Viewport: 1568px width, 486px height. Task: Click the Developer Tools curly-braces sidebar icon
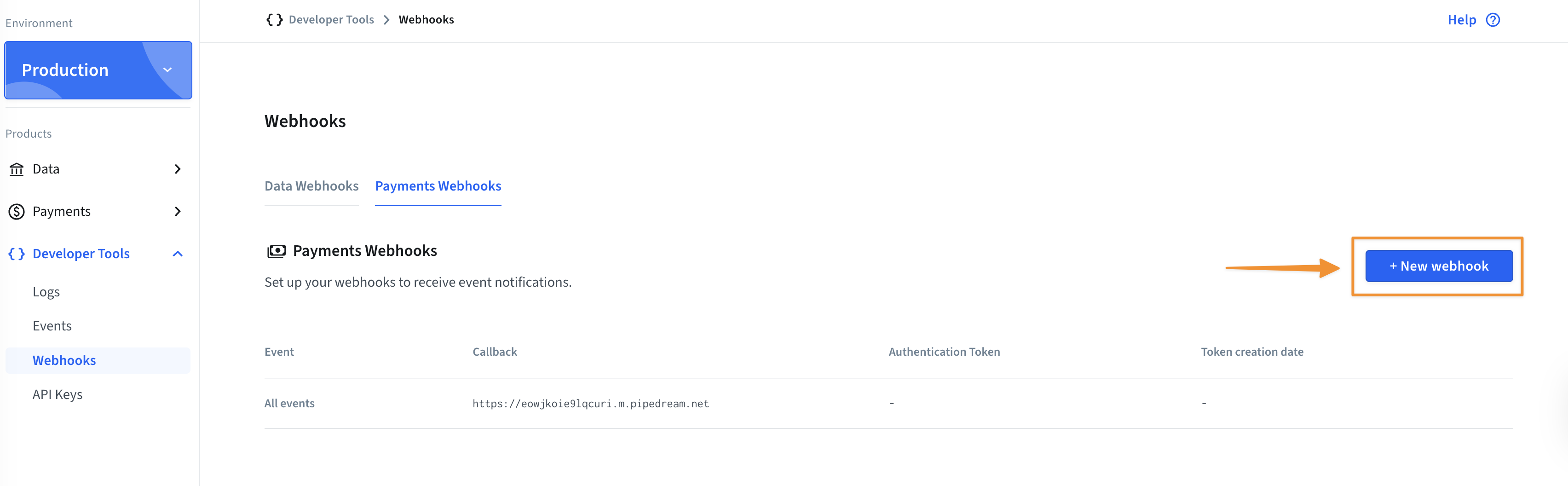point(17,254)
